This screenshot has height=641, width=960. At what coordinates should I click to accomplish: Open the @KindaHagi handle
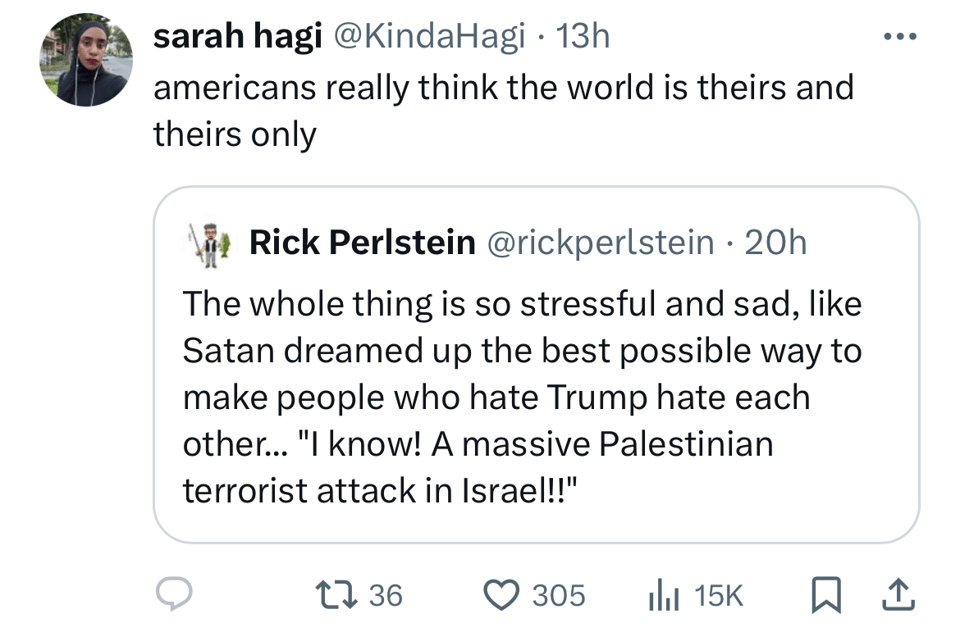[427, 37]
